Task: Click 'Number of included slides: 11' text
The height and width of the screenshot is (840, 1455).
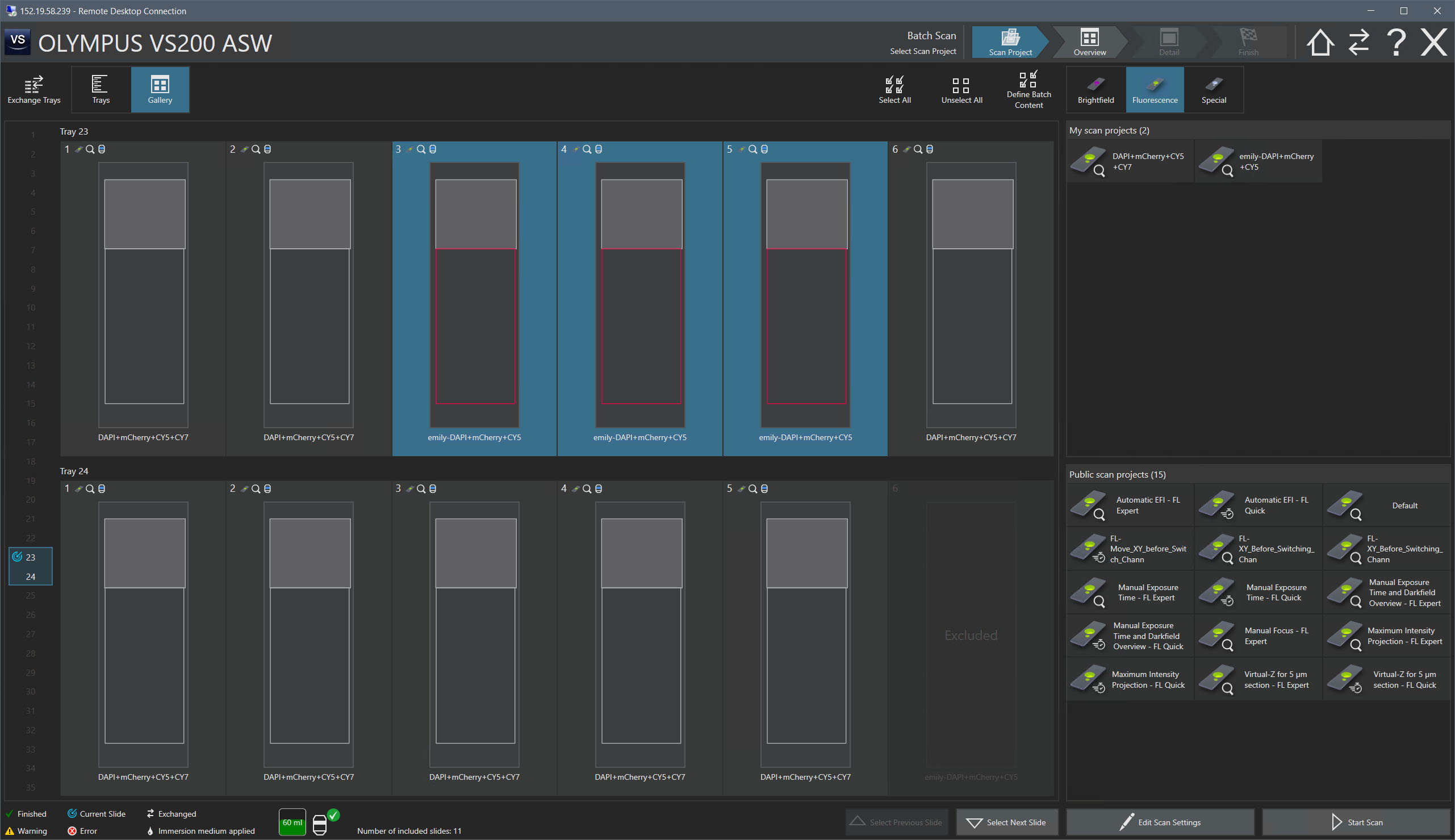Action: click(409, 831)
